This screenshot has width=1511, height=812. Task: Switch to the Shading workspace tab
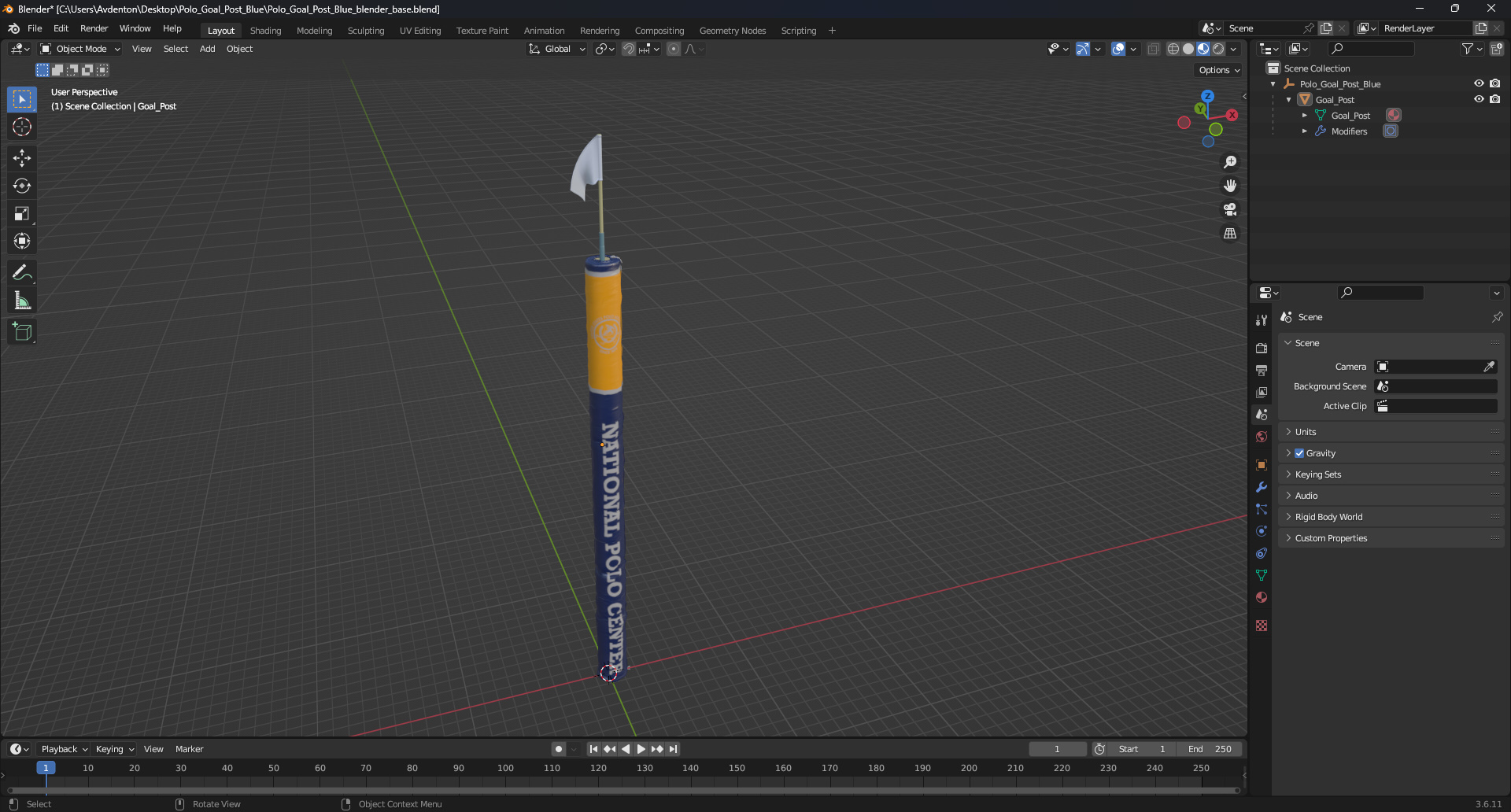coord(265,31)
